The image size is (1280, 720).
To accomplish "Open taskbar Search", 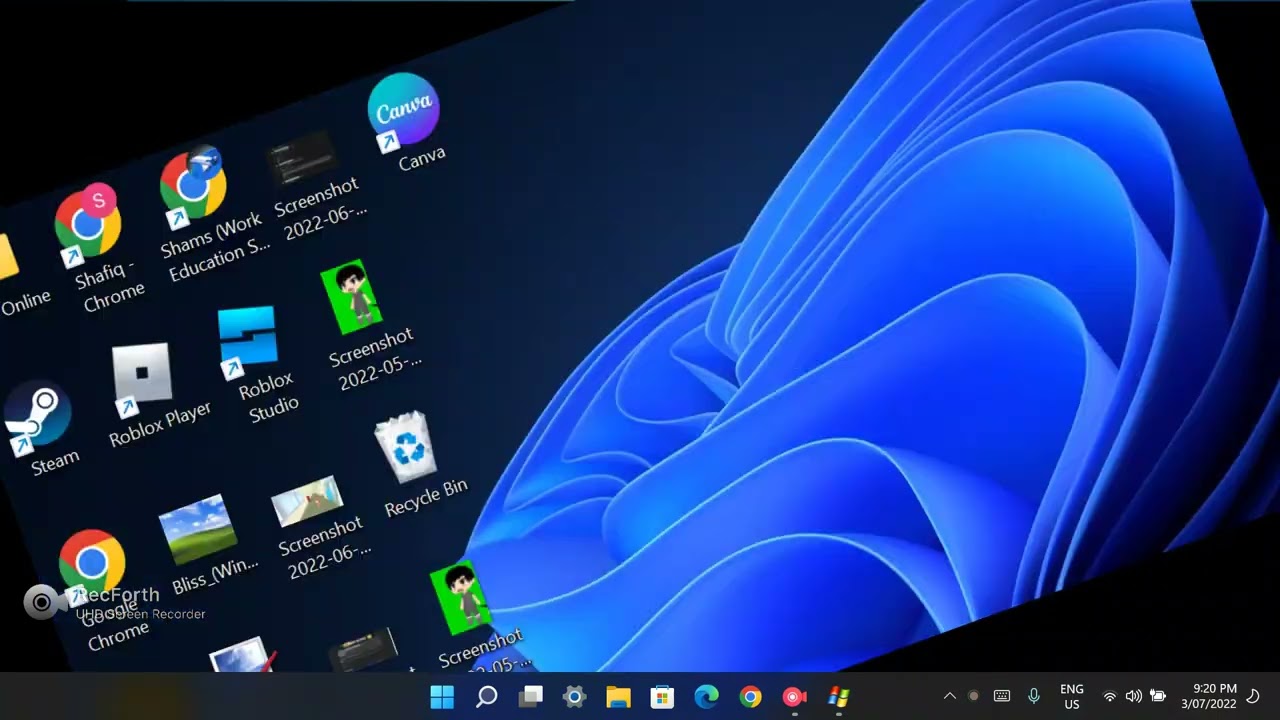I will click(486, 697).
